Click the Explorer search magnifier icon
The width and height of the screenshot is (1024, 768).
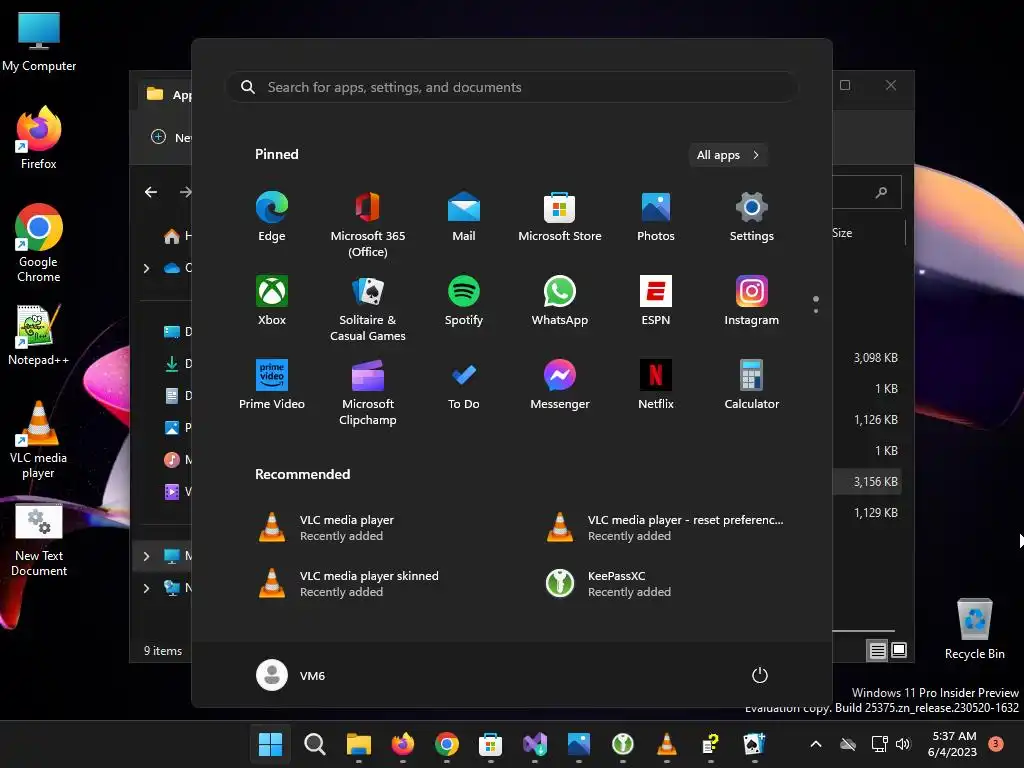pos(882,192)
